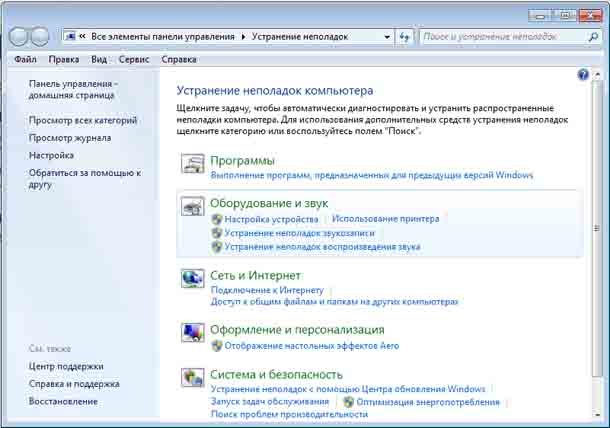Click 'Устранение неполадок' breadcrumb segment
Image resolution: width=610 pixels, height=428 pixels.
300,37
